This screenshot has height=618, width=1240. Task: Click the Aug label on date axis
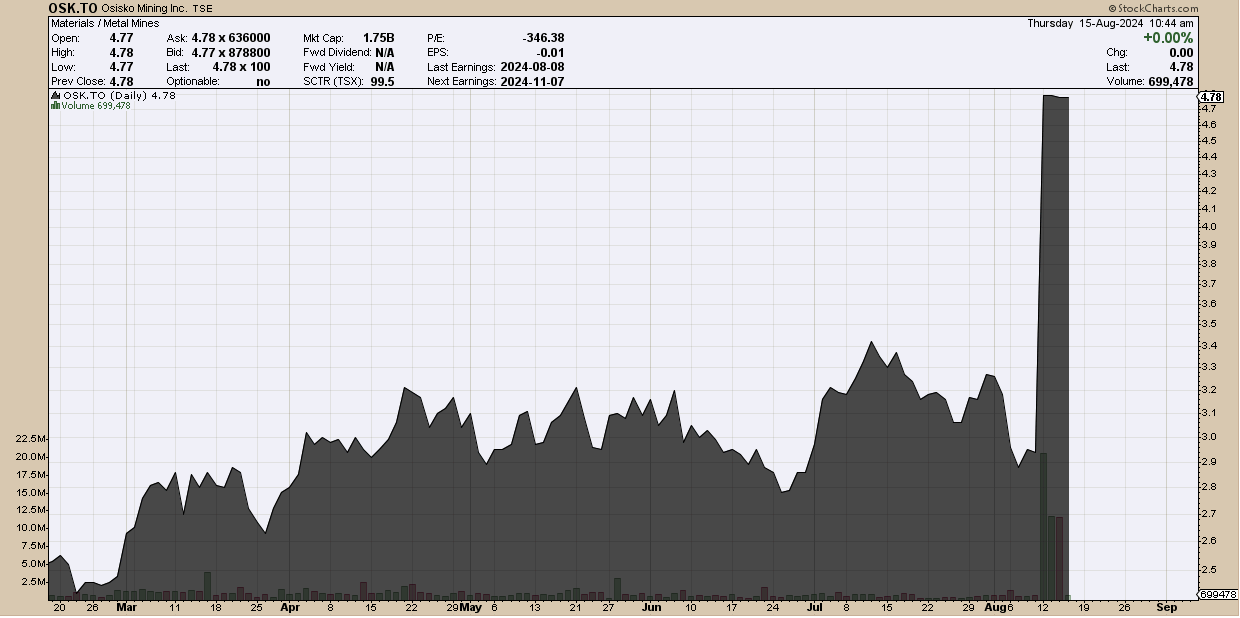pos(995,607)
